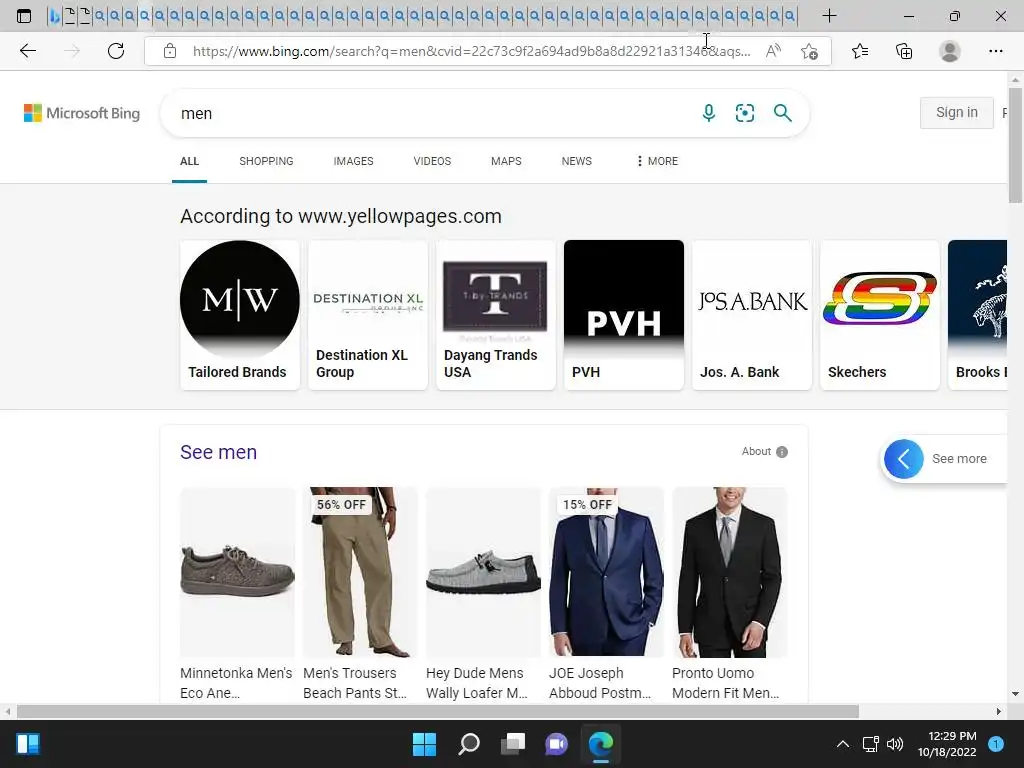Click the horizontal scrollbar thumb
The width and height of the screenshot is (1024, 768).
(x=438, y=711)
